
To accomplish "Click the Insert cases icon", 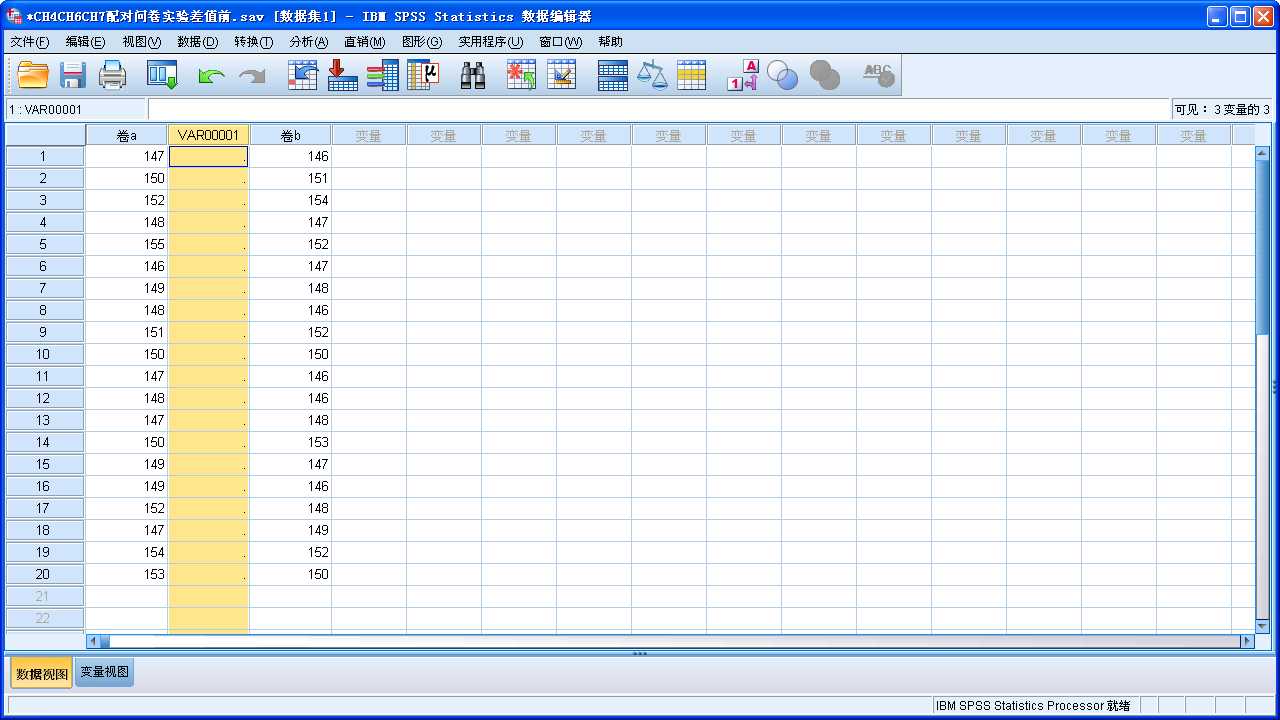I will (x=521, y=75).
